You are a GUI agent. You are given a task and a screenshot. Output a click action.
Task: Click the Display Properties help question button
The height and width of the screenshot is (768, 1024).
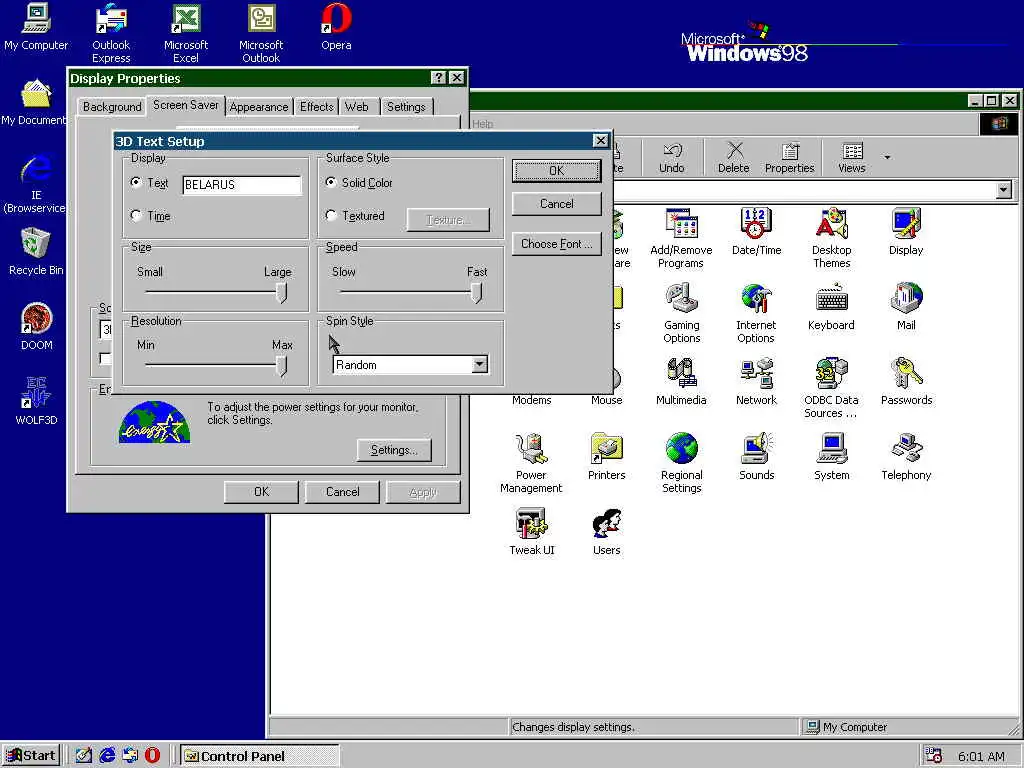click(x=439, y=78)
